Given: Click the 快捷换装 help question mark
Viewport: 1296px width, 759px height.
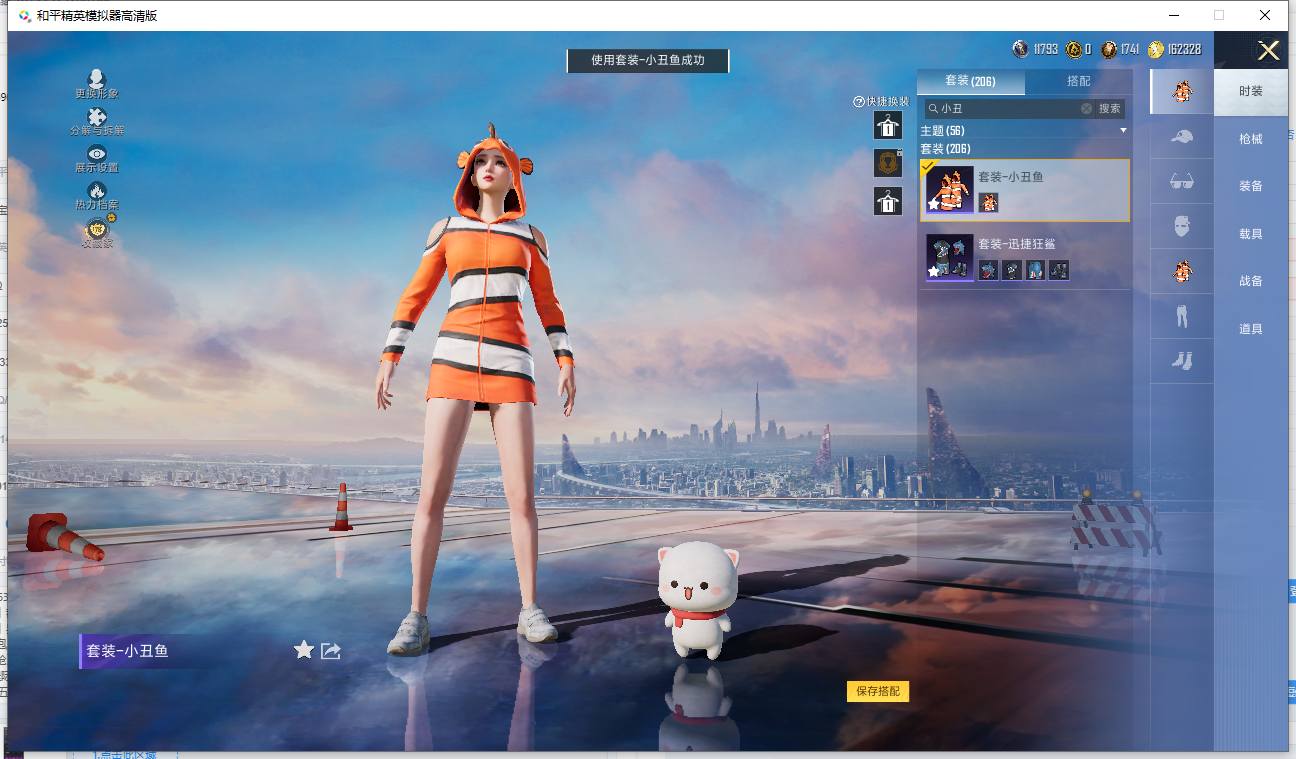Looking at the screenshot, I should pyautogui.click(x=858, y=102).
